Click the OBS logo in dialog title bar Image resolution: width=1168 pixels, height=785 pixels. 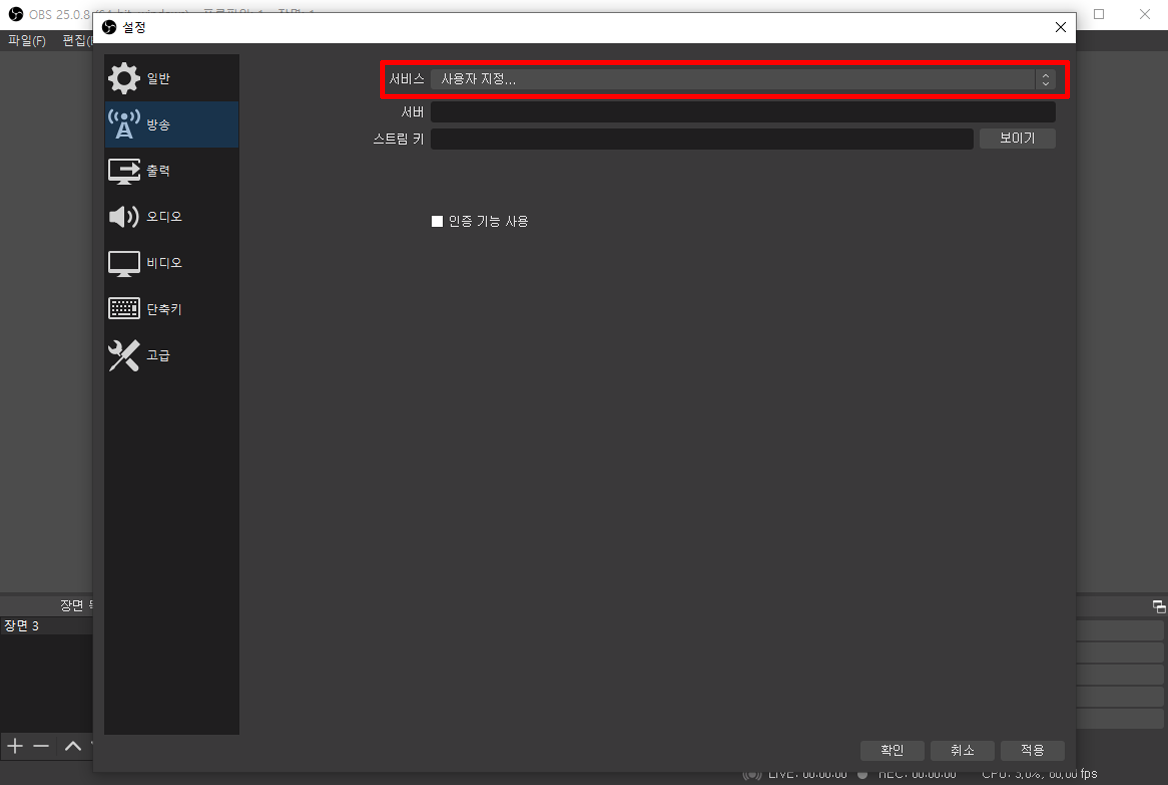[110, 28]
